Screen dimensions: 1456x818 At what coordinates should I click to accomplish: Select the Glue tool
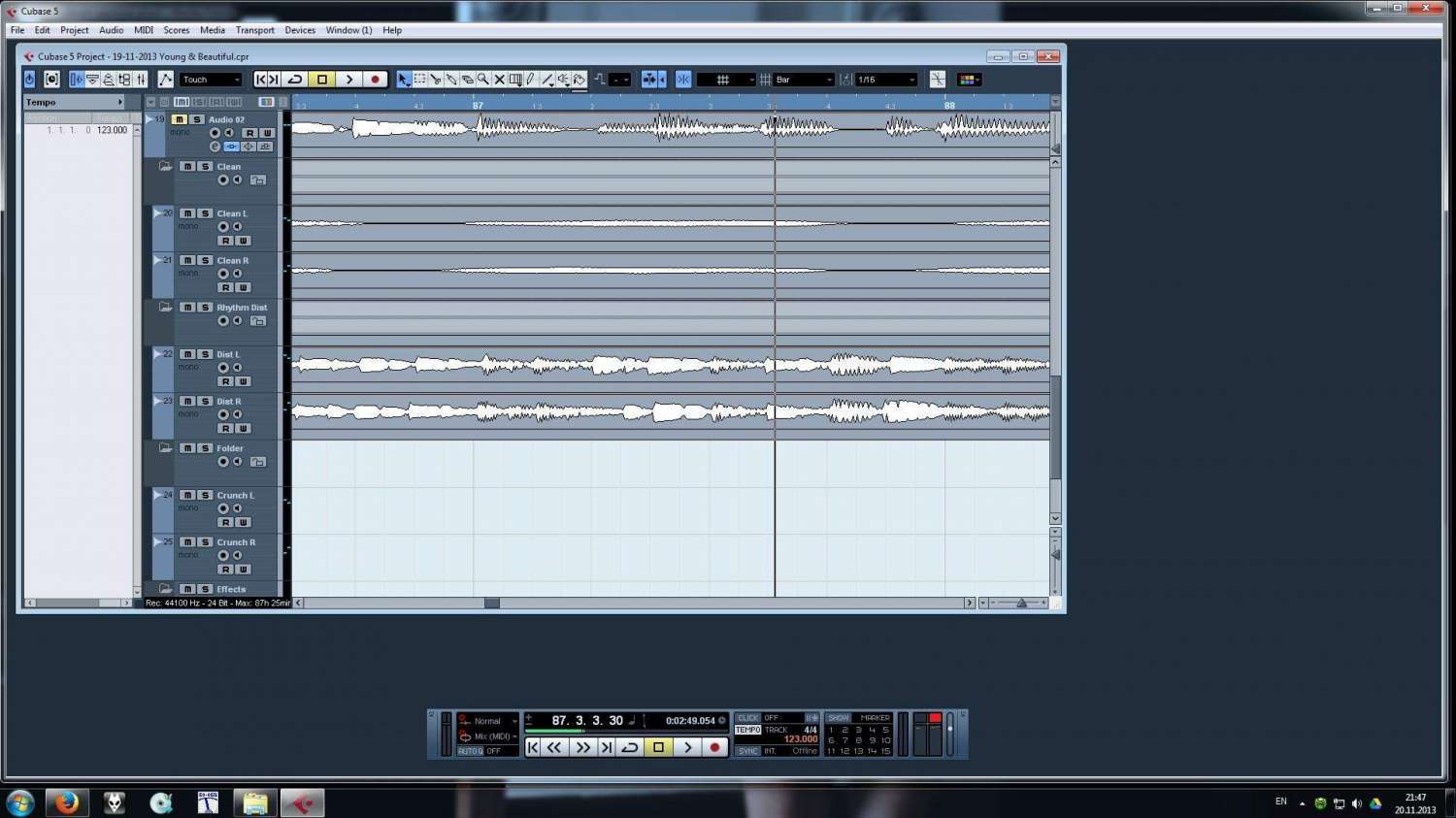click(451, 80)
